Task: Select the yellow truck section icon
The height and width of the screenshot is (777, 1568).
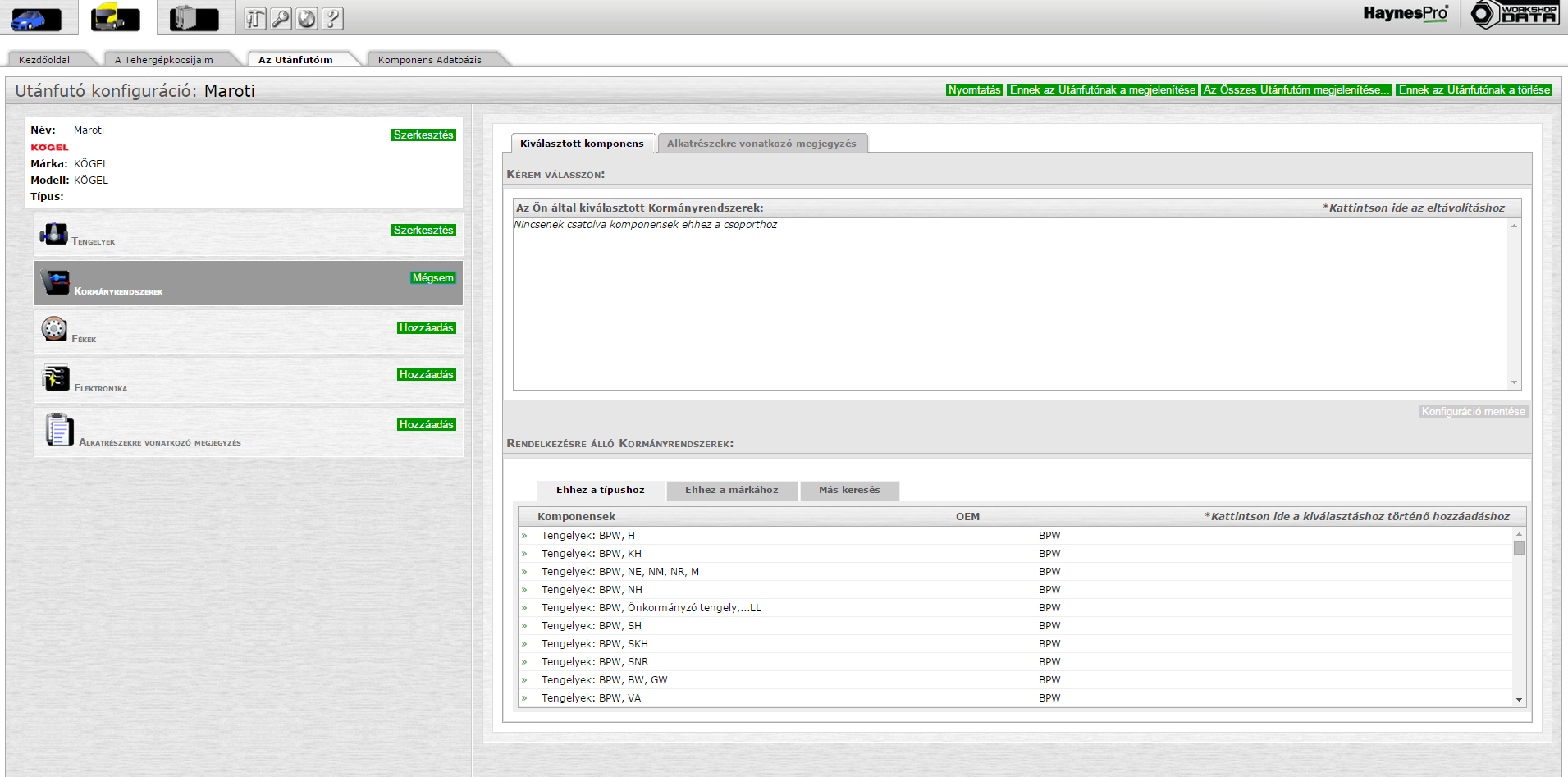Action: click(115, 18)
